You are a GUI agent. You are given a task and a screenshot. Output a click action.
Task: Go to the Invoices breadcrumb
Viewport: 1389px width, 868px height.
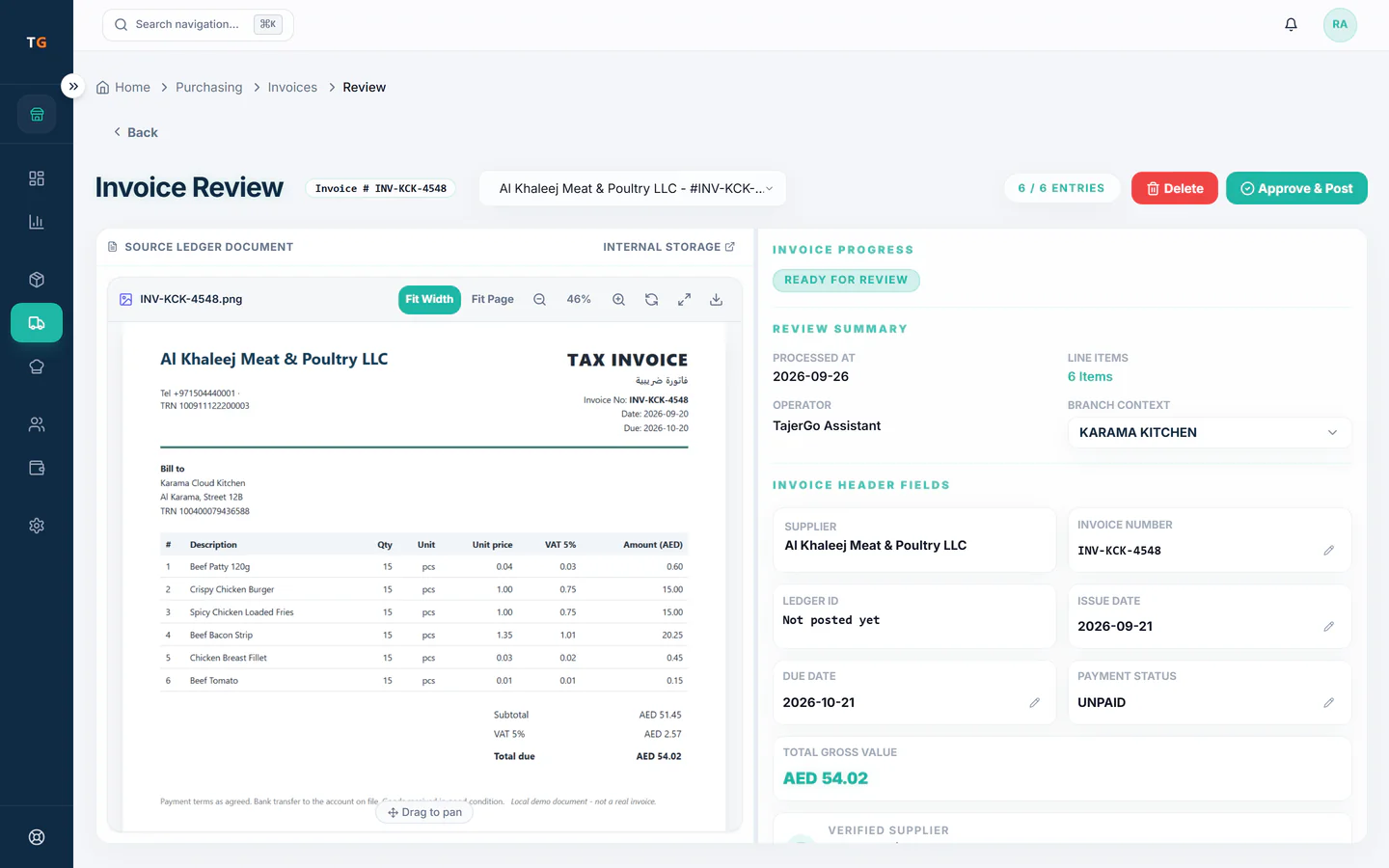click(x=292, y=87)
